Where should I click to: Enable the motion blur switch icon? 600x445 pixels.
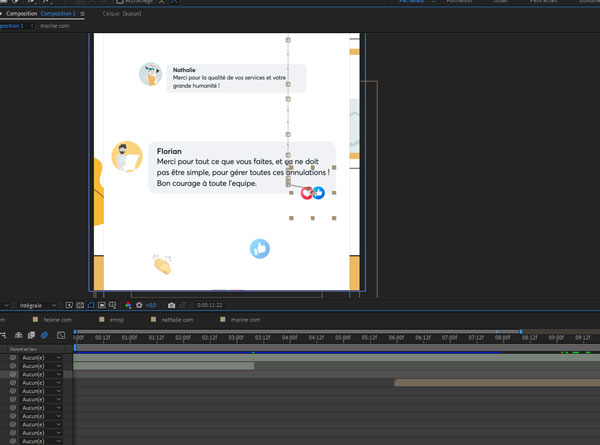(x=45, y=334)
